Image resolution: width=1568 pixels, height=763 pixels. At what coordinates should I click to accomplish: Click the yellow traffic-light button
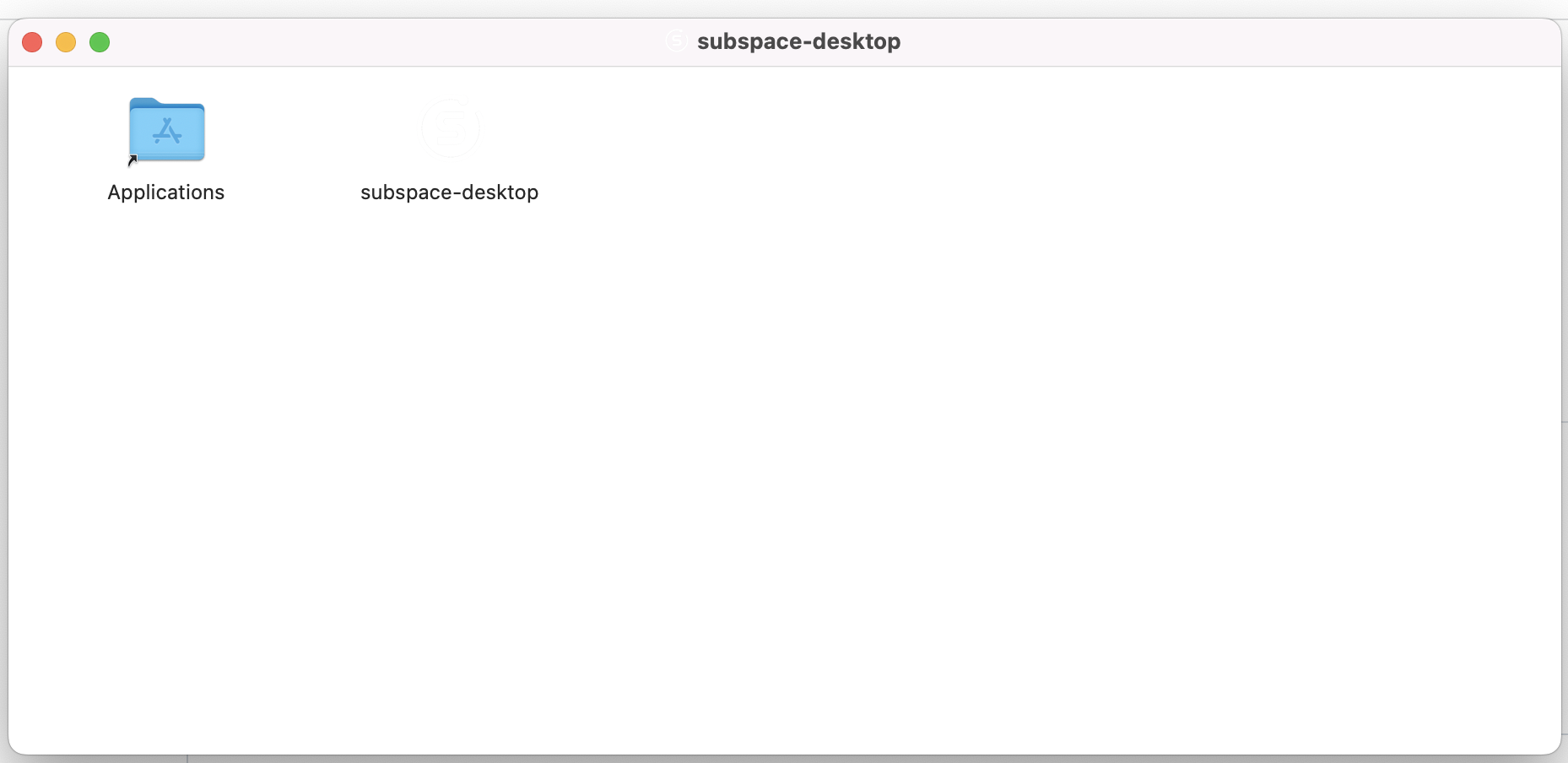pos(66,41)
